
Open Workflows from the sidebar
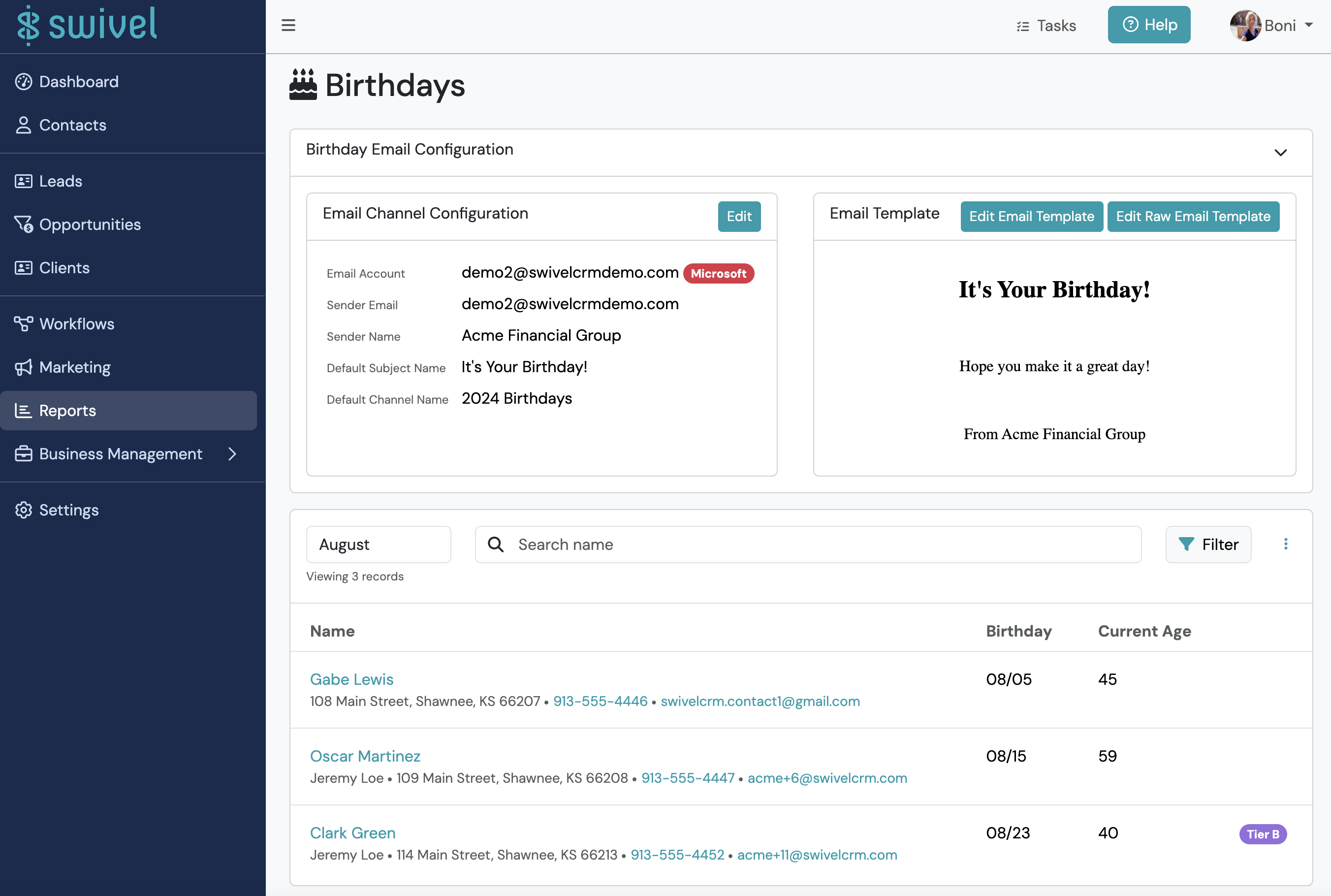(65, 324)
